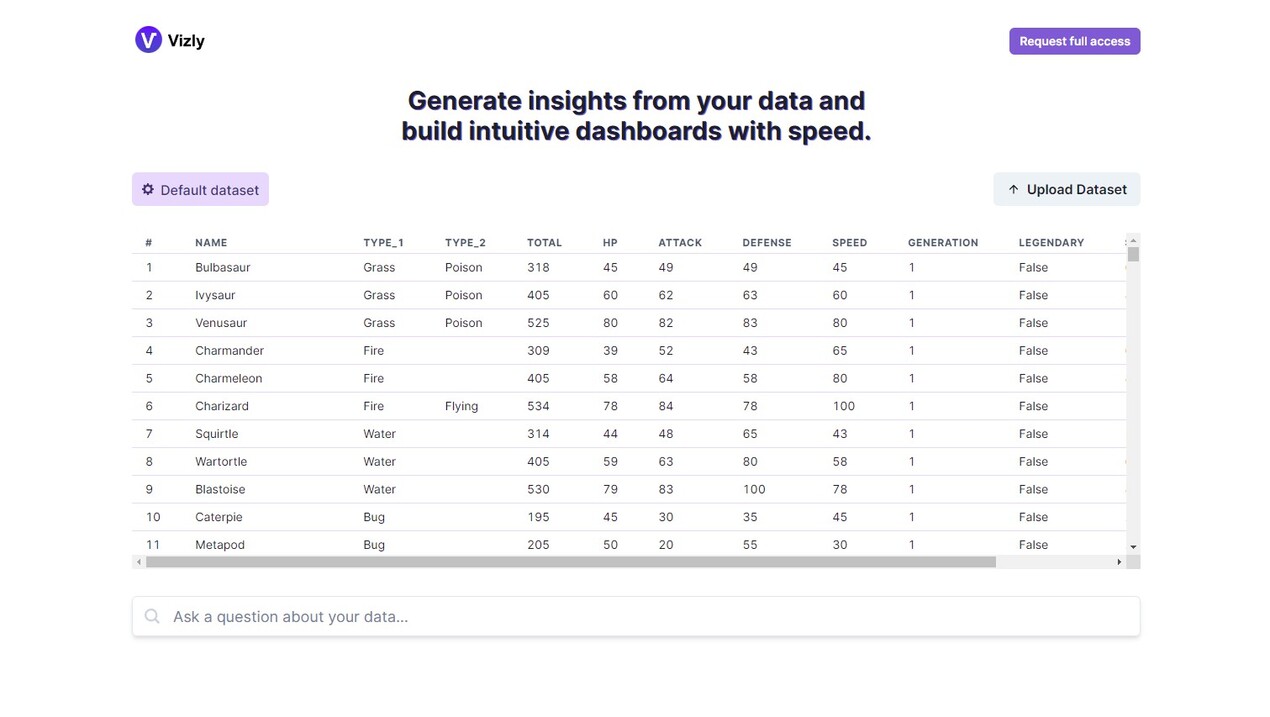This screenshot has width=1270, height=717.
Task: Click the ATTACK column header
Action: click(x=680, y=243)
